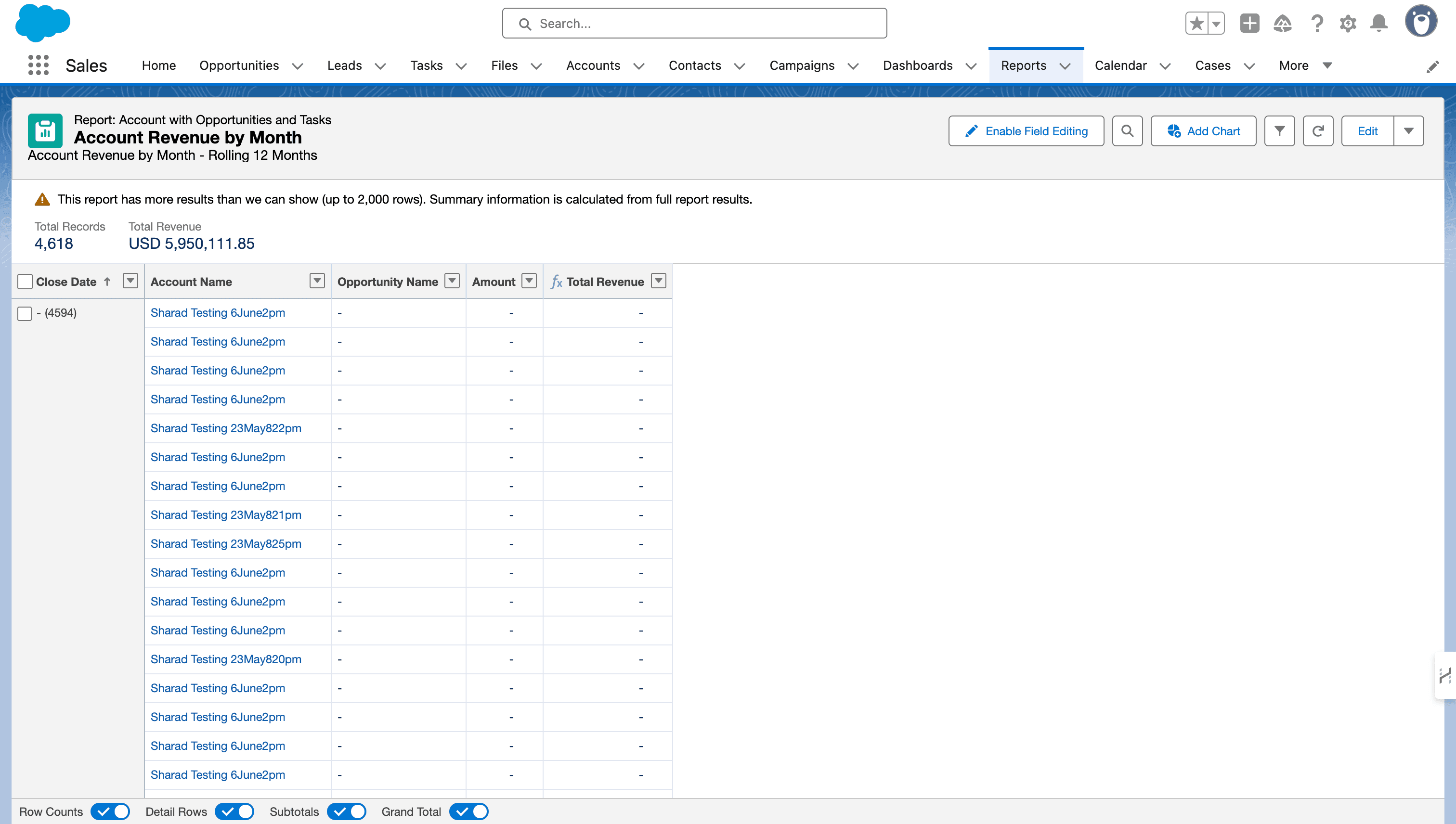This screenshot has width=1456, height=824.
Task: Click the report search magnifier icon
Action: (1127, 131)
